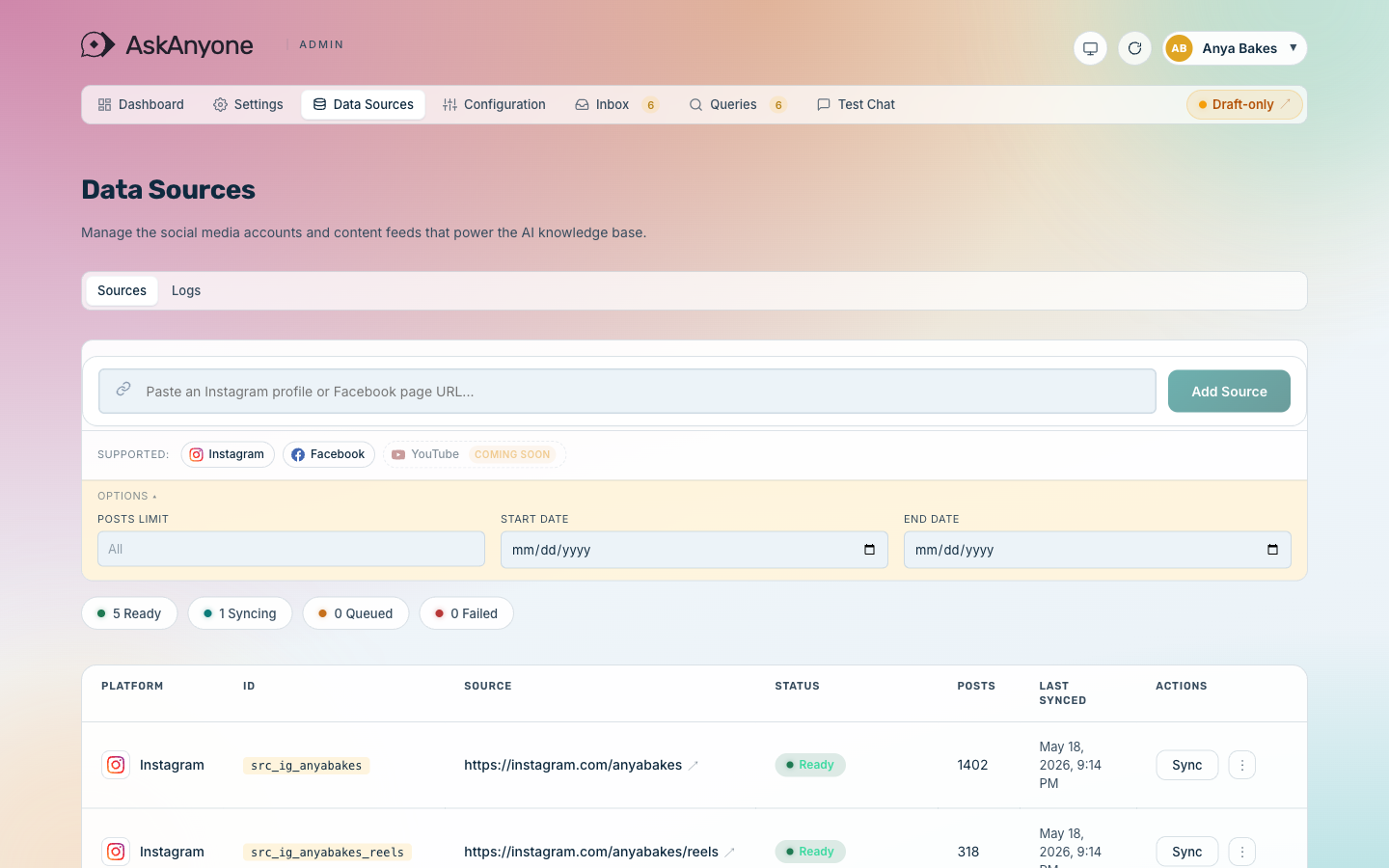Click the YouTube coming soon chip
The width and height of the screenshot is (1389, 868).
pos(474,454)
